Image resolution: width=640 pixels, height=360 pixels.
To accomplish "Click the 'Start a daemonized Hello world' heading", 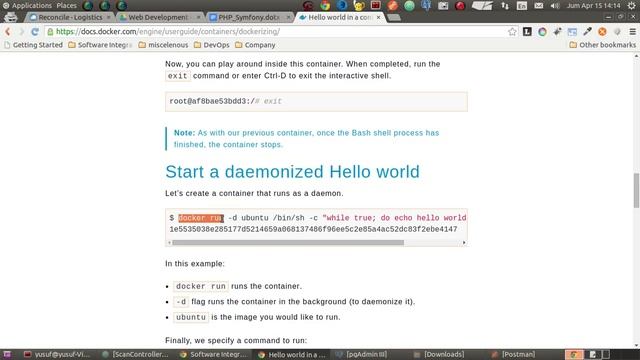I will (x=292, y=171).
